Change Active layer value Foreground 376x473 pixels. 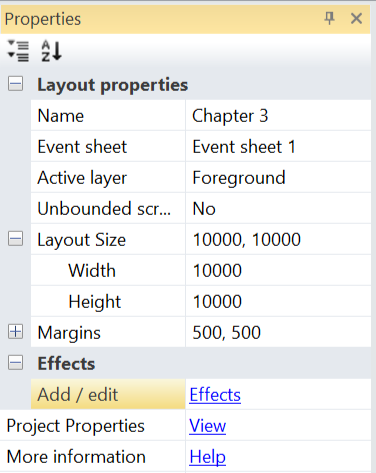click(278, 177)
